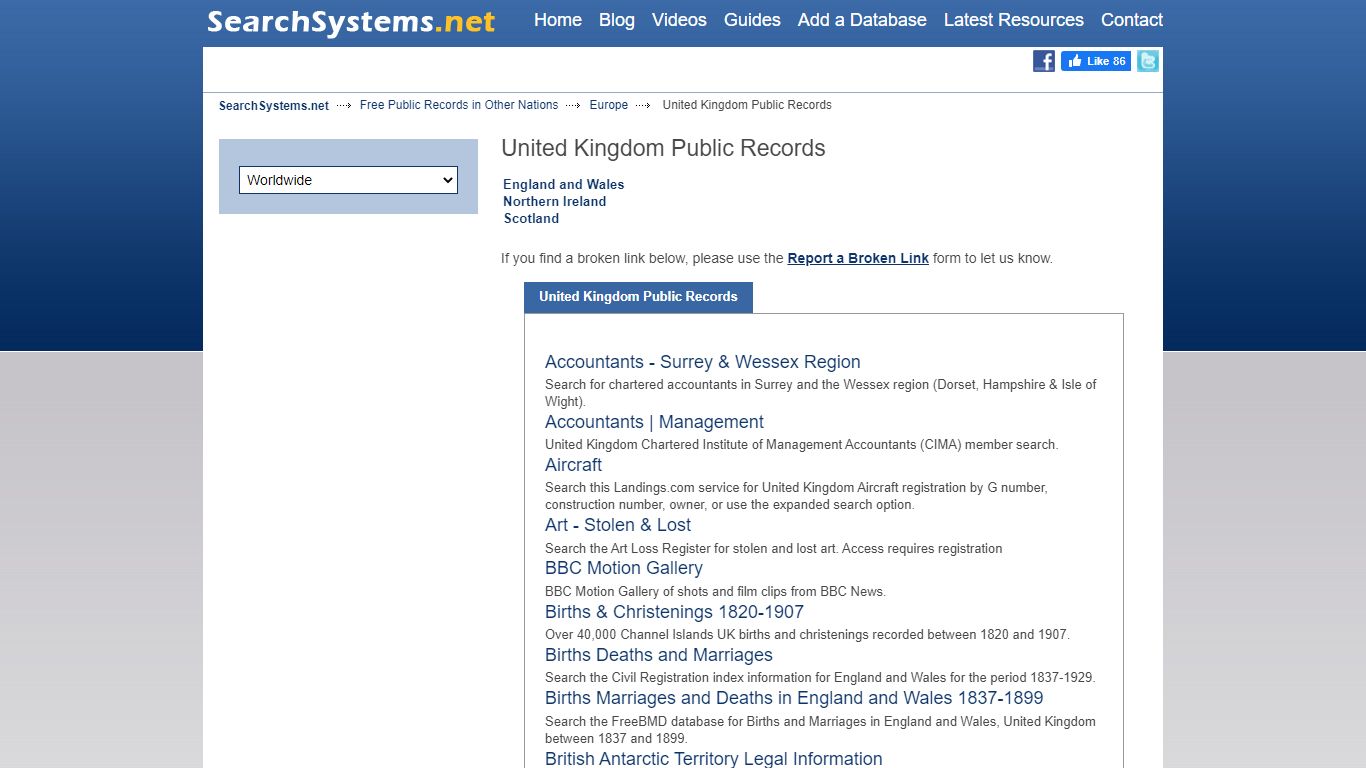Screen dimensions: 1366x768
Task: Open the England and Wales link
Action: (x=564, y=184)
